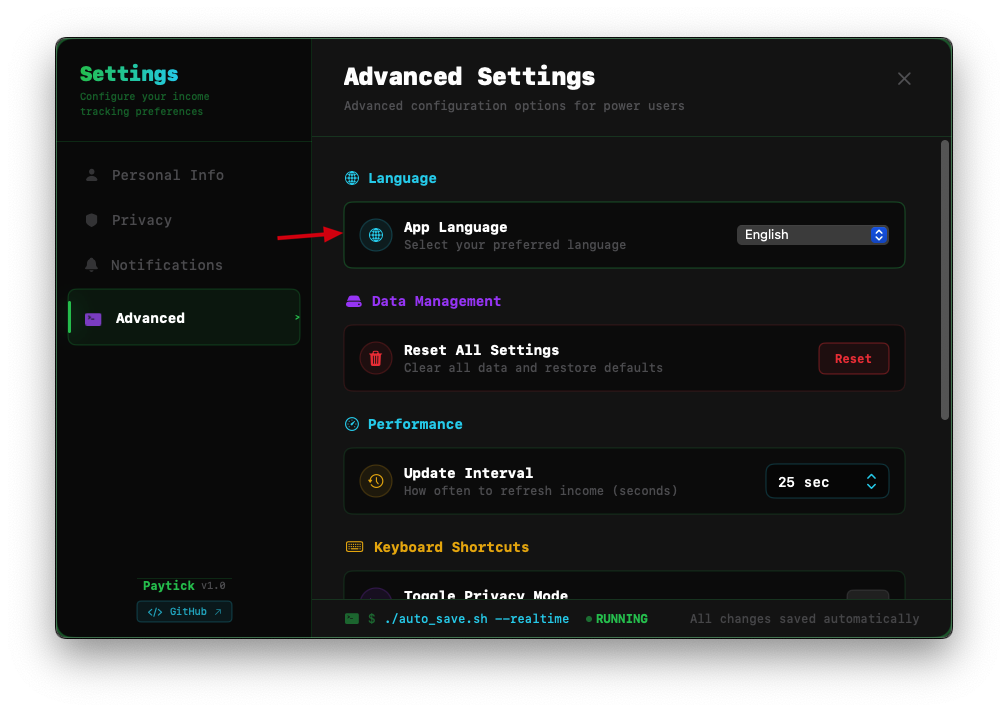Open the Update Interval value selector
The width and height of the screenshot is (1008, 712).
click(827, 481)
